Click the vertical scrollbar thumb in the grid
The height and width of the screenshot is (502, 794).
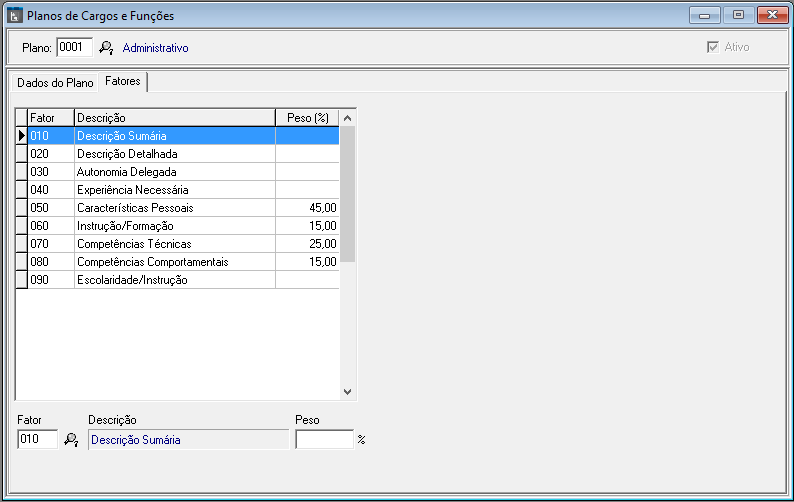click(347, 194)
